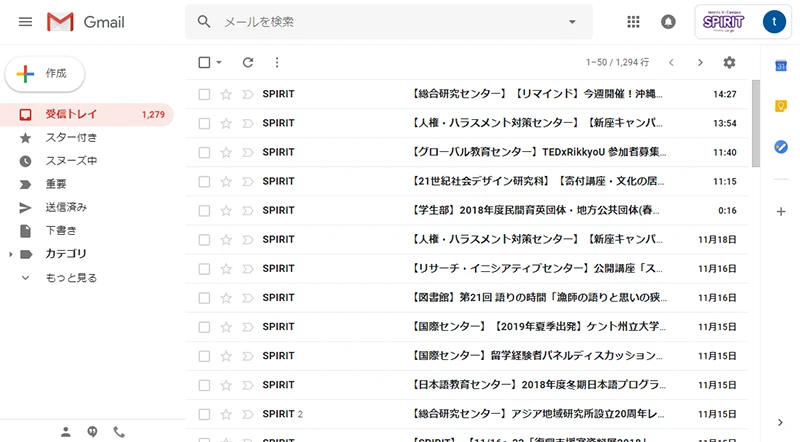Screen dimensions: 800x442
Task: Tick the checkbox of the 11:40 email
Action: (204, 152)
